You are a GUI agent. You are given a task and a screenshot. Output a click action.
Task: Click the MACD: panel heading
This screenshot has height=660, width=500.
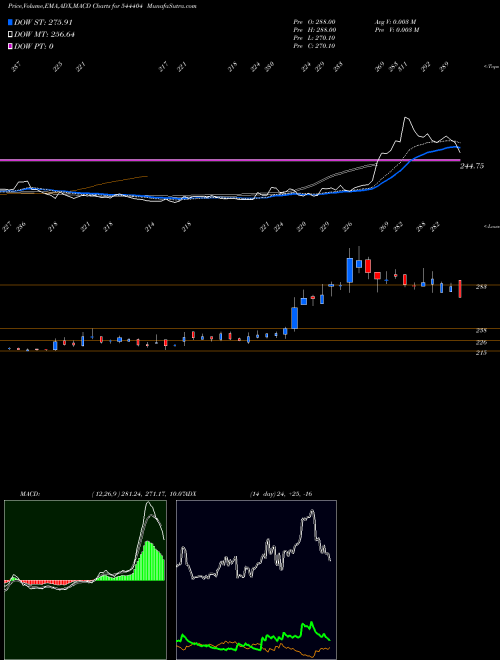point(29,494)
